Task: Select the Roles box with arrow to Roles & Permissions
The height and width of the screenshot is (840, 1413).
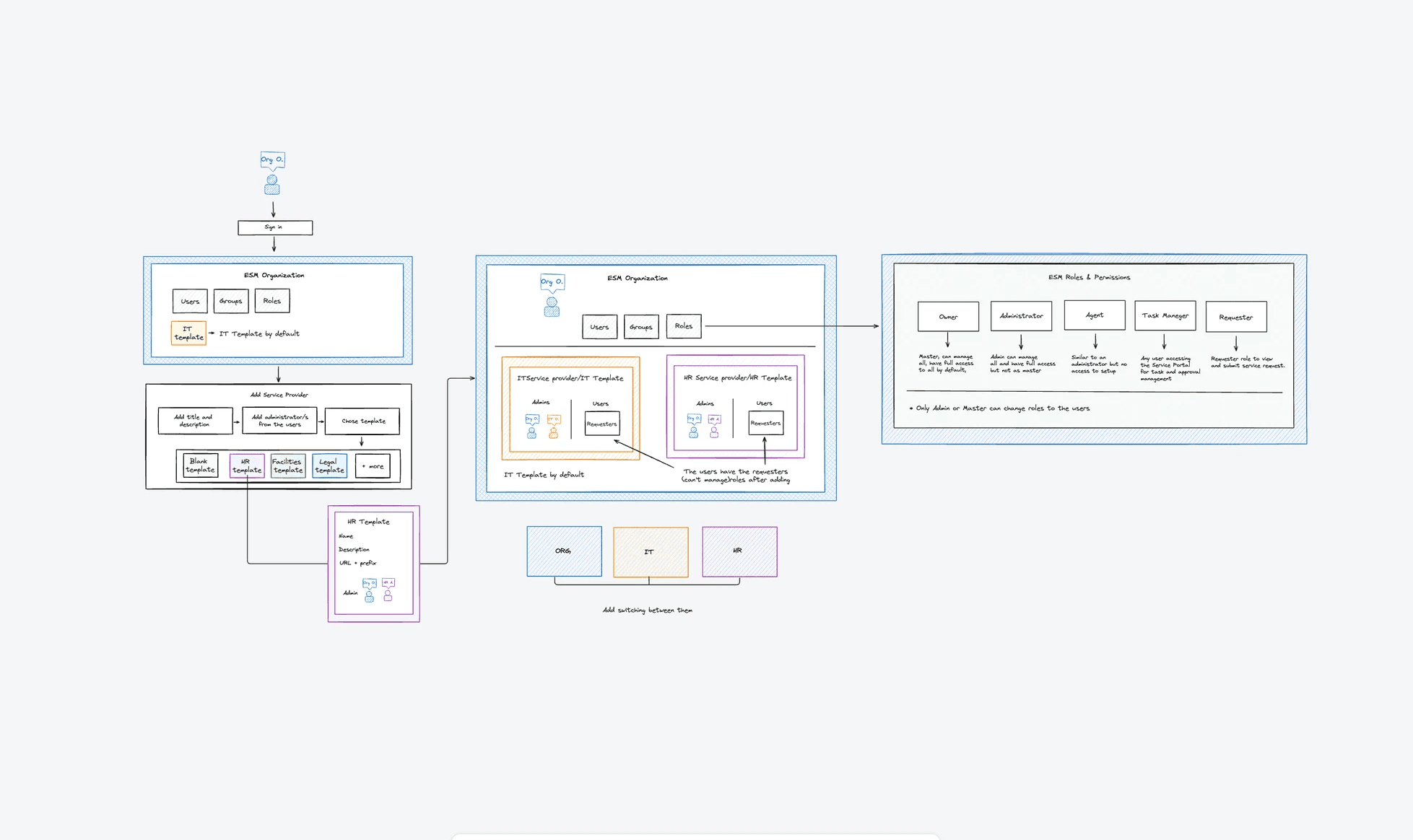Action: point(684,326)
